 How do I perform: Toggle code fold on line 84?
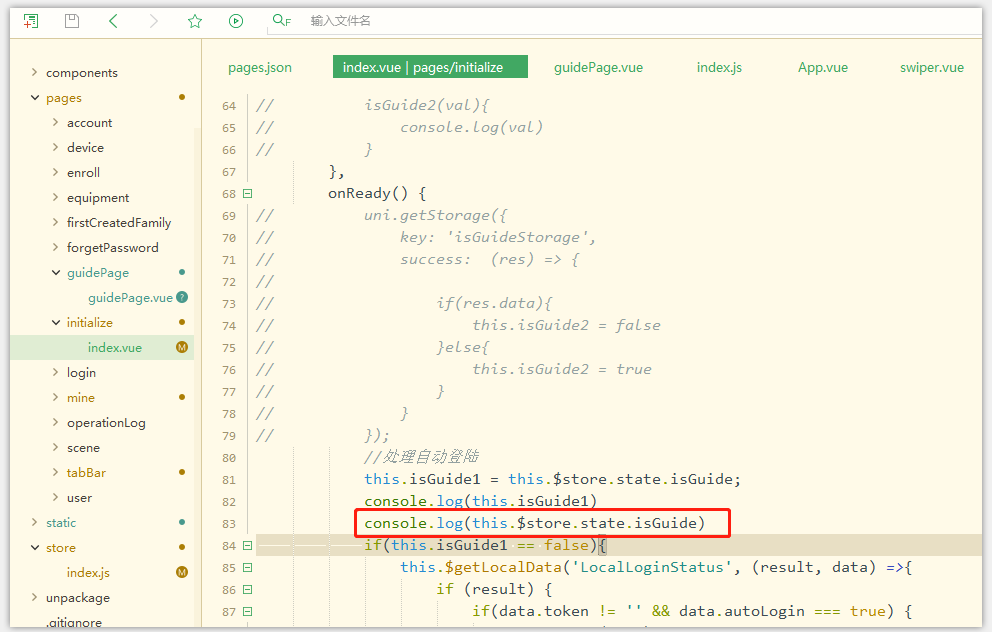coord(247,545)
